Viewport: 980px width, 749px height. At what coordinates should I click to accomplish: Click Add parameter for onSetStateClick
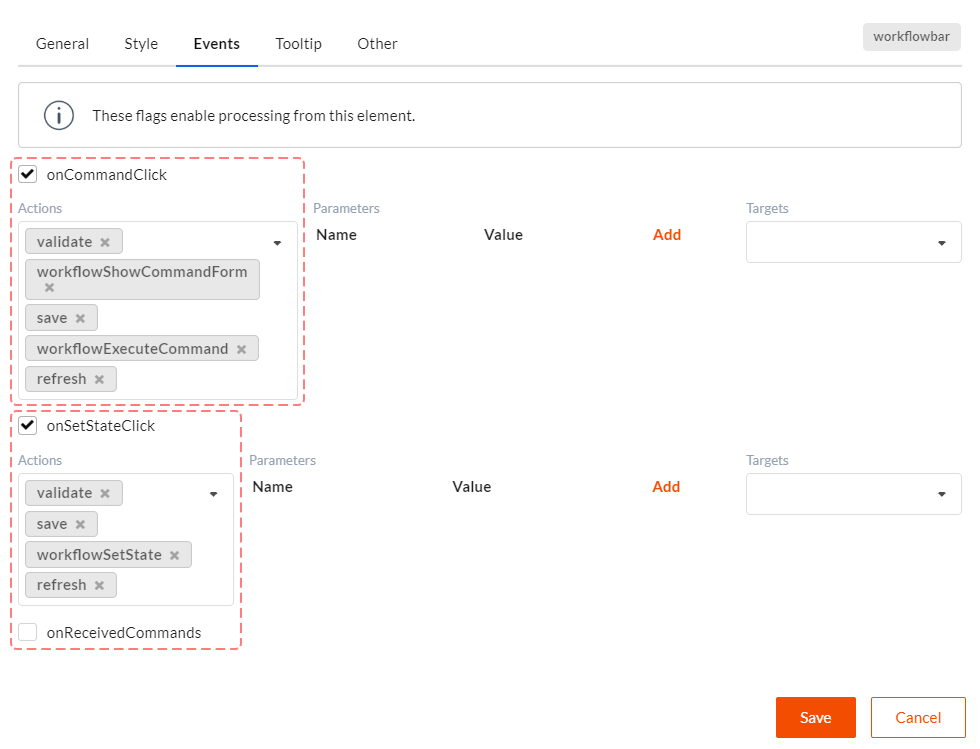point(666,486)
